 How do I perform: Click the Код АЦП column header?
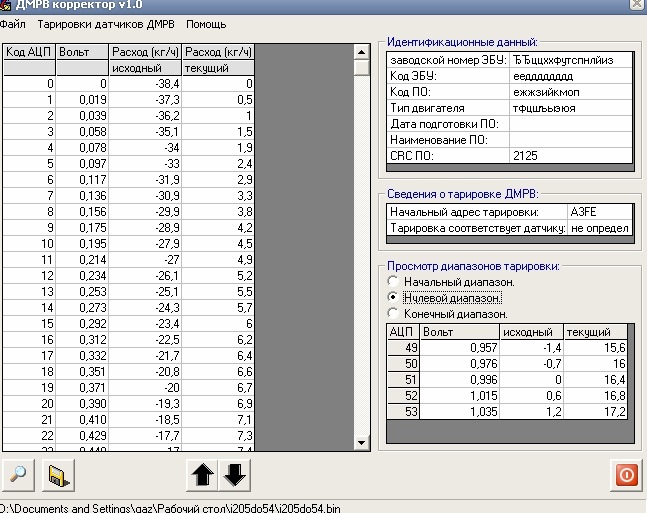(x=28, y=51)
